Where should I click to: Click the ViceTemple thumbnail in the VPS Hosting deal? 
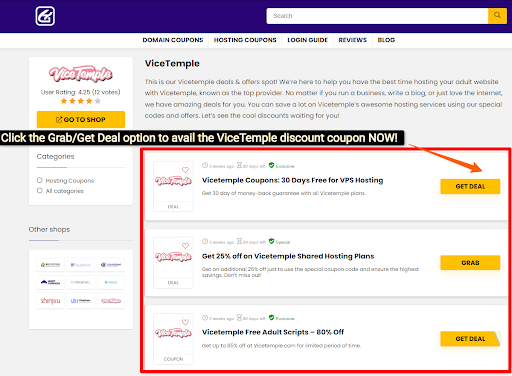click(173, 181)
